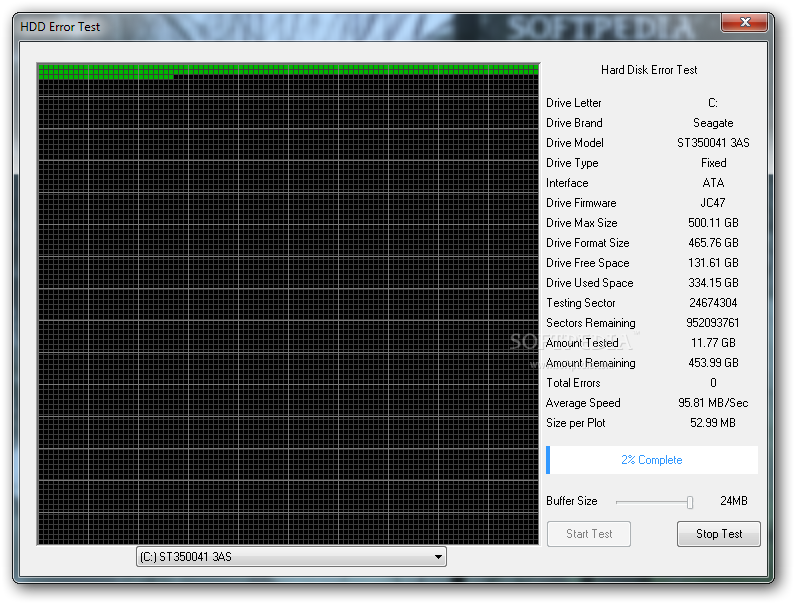Viewport: 795px width, 604px height.
Task: Close the HDD Error Test window
Action: click(745, 22)
